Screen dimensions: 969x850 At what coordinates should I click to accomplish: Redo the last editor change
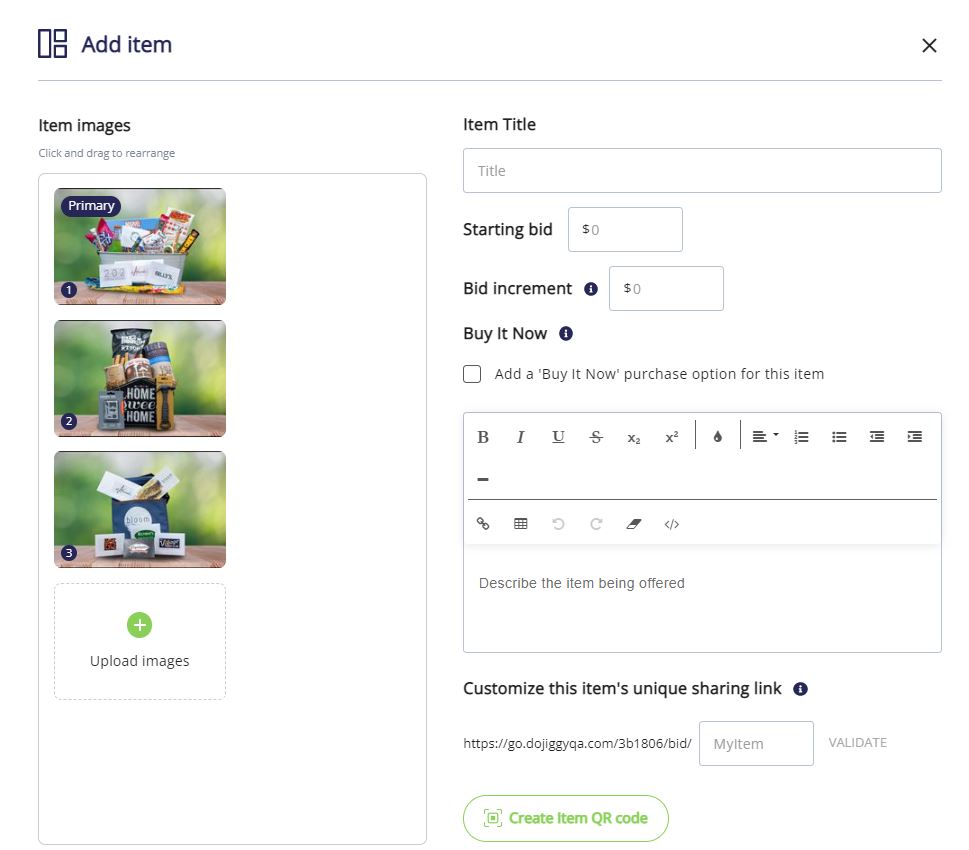596,524
